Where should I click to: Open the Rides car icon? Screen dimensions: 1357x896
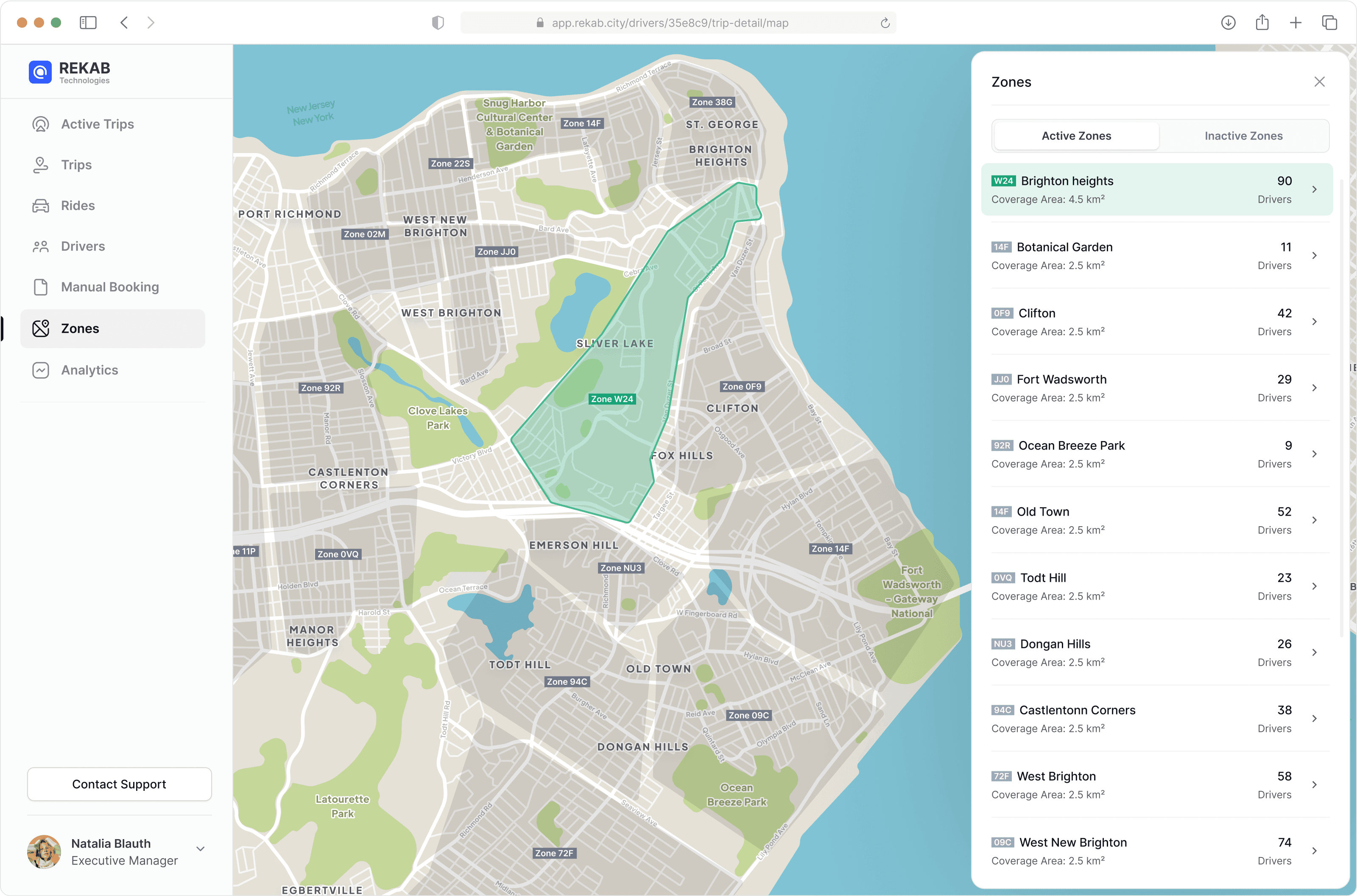tap(41, 206)
